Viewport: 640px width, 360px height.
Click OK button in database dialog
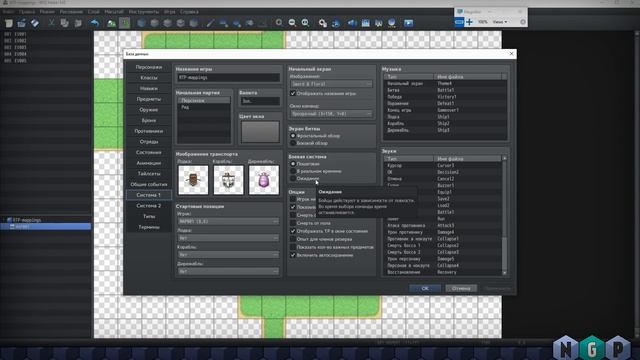[425, 288]
